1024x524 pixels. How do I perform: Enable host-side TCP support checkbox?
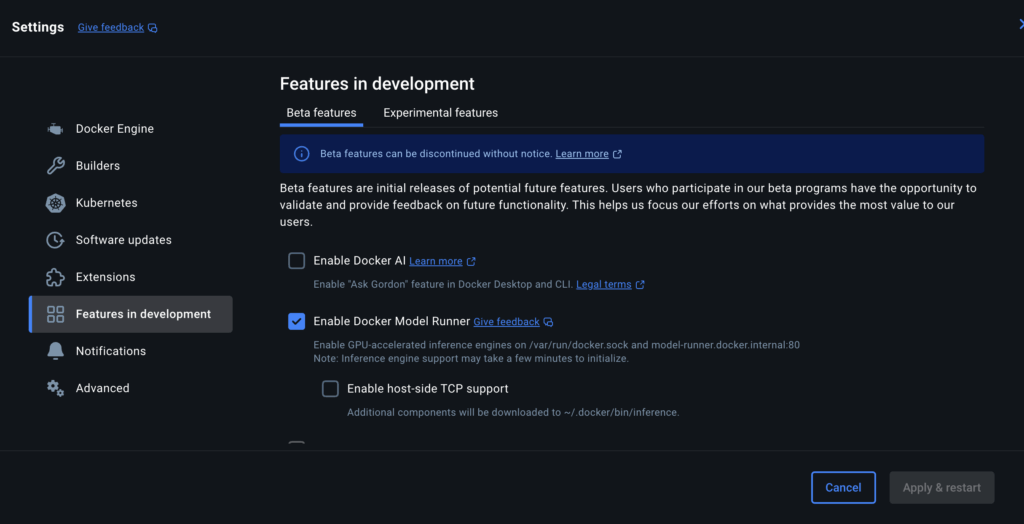[x=330, y=389]
